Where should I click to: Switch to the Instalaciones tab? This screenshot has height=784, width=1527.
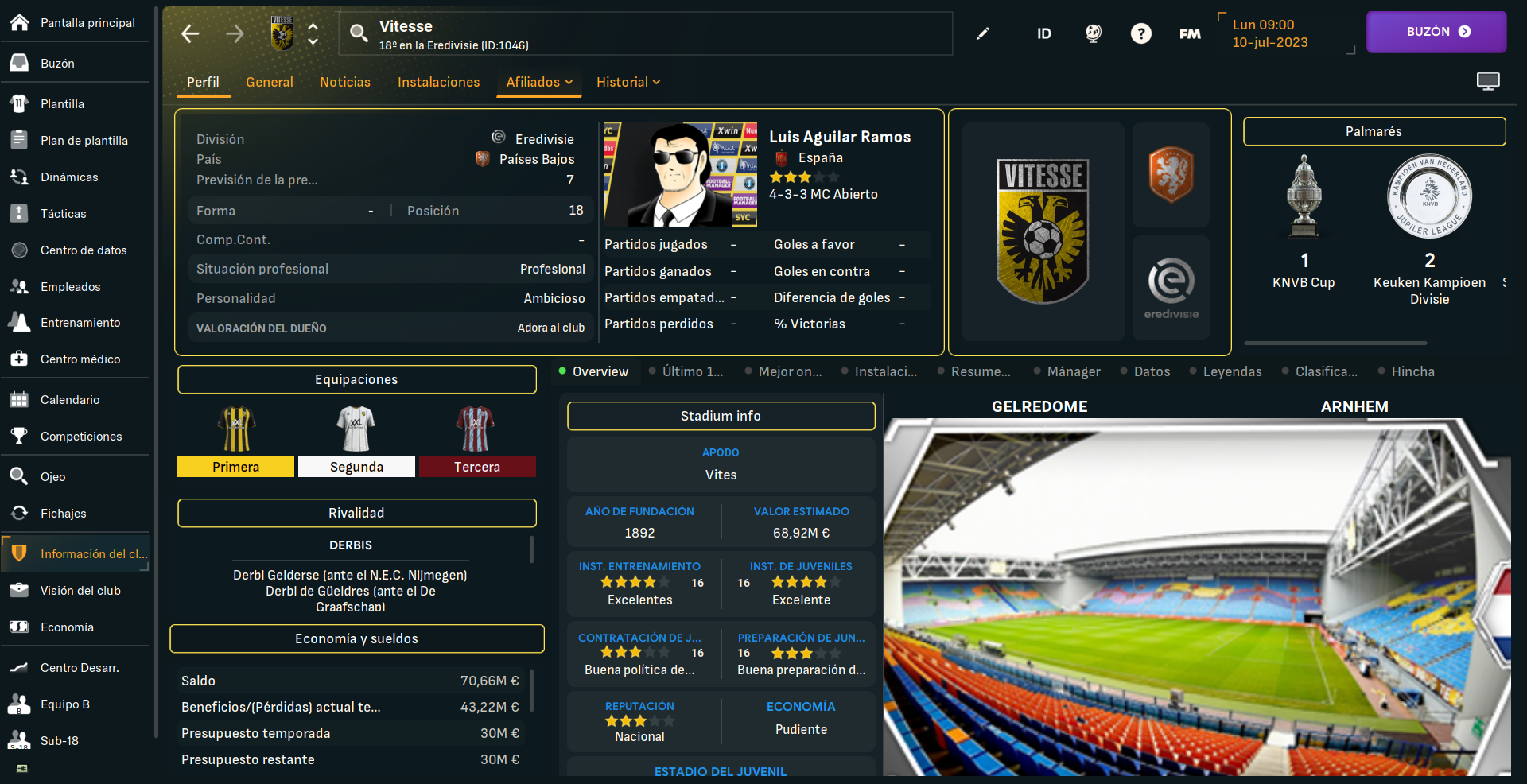coord(439,82)
